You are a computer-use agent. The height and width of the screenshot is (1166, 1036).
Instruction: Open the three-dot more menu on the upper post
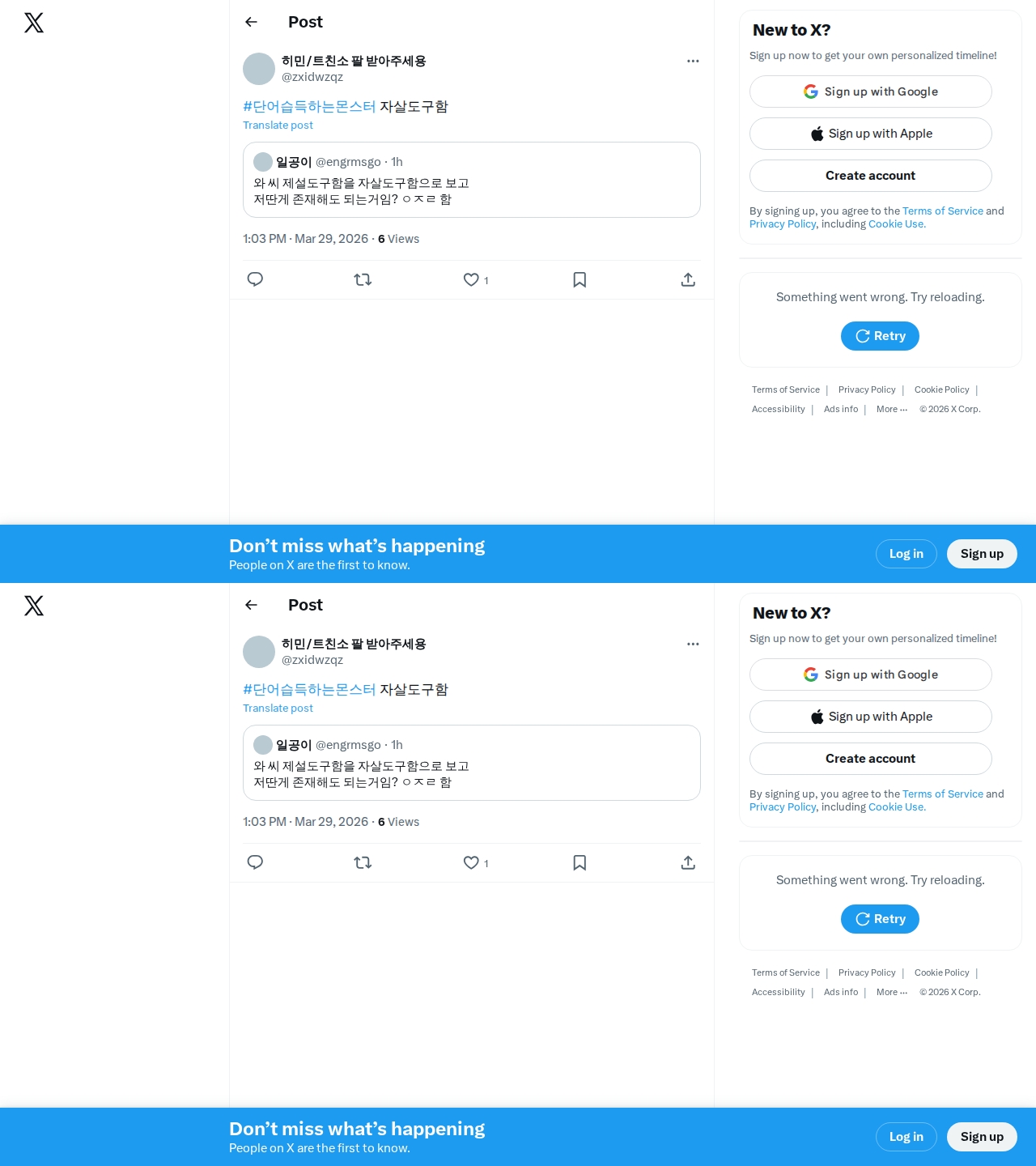pyautogui.click(x=693, y=61)
